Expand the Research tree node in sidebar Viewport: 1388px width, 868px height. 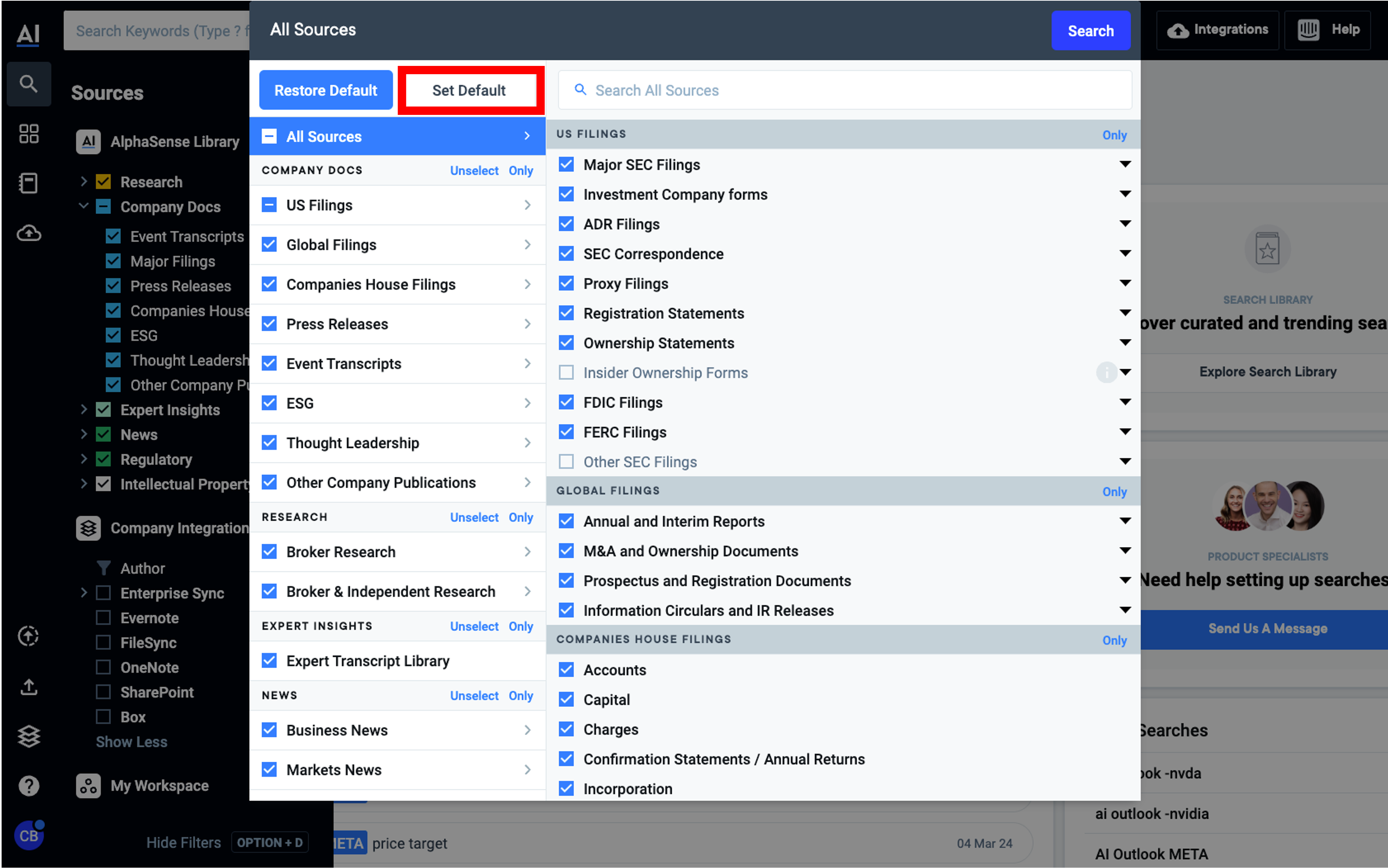[x=84, y=182]
